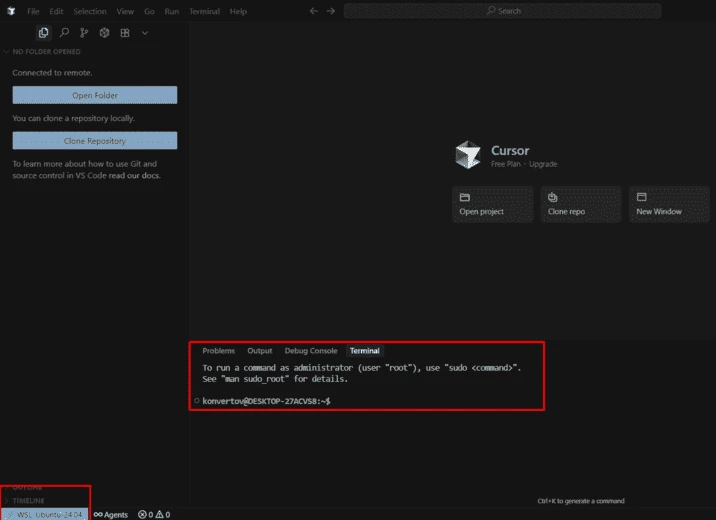This screenshot has width=716, height=520.
Task: Expand the Timeline section
Action: click(28, 500)
